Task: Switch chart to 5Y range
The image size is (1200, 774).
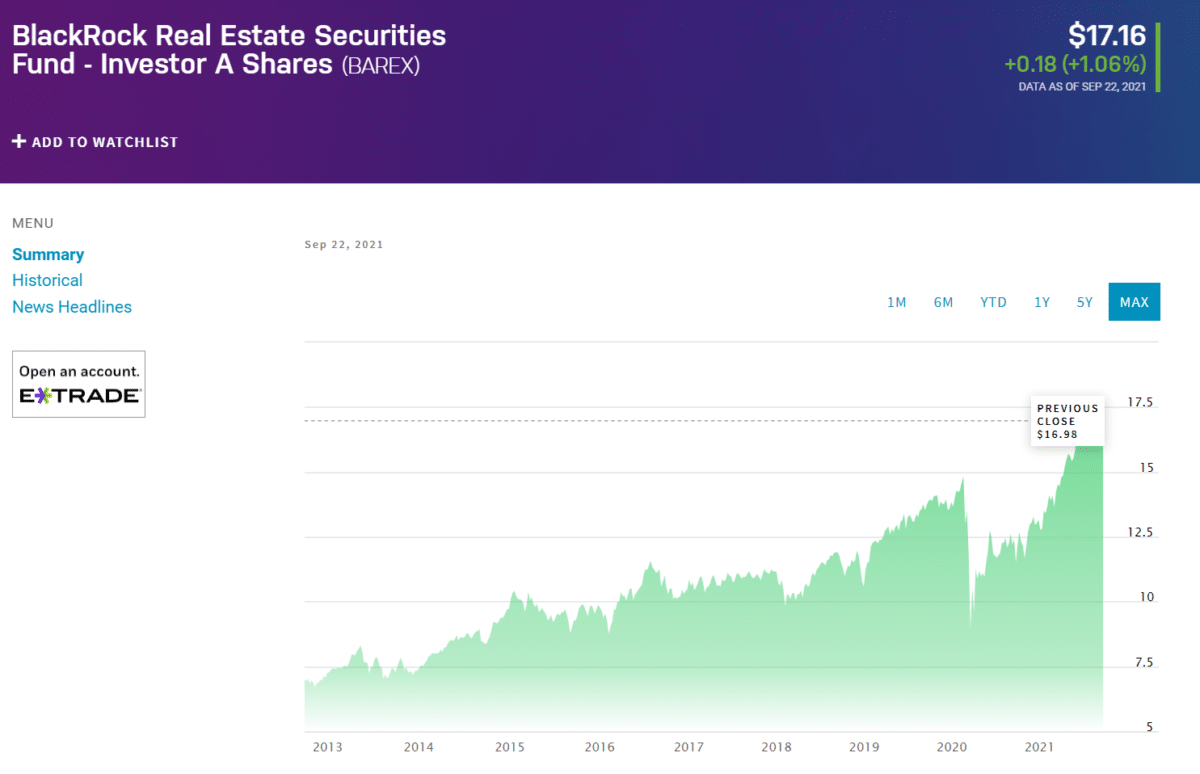Action: tap(1085, 302)
